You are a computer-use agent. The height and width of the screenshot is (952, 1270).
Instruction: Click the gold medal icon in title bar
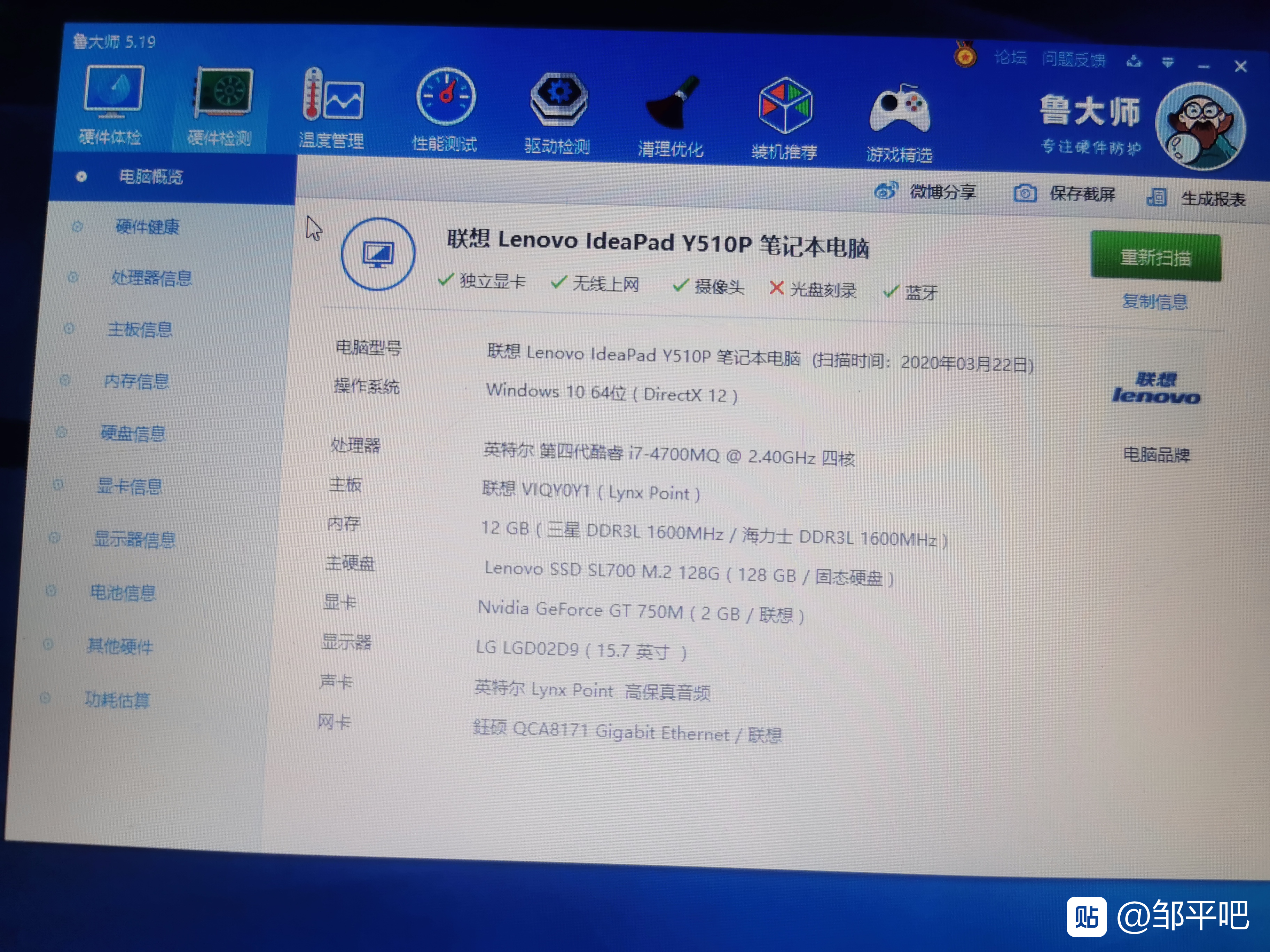click(x=965, y=55)
